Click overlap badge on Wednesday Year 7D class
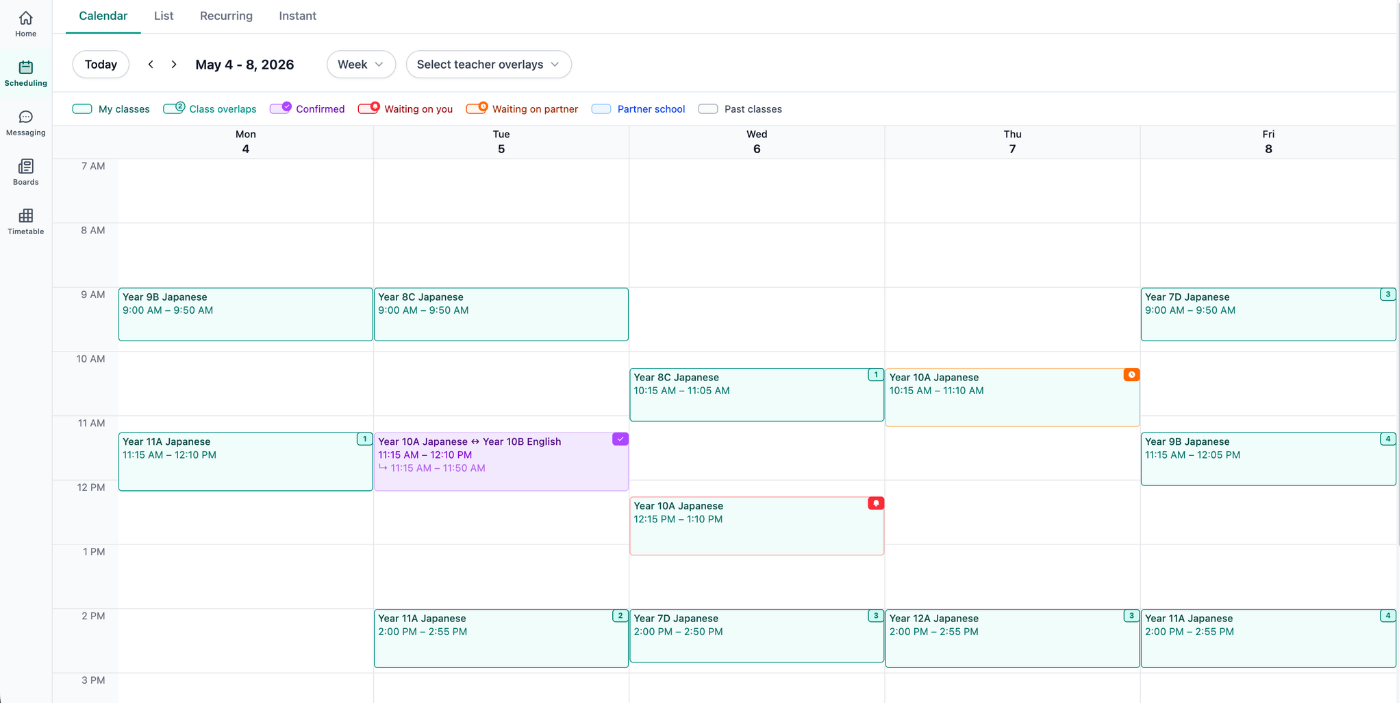The height and width of the screenshot is (703, 1400). click(x=876, y=616)
